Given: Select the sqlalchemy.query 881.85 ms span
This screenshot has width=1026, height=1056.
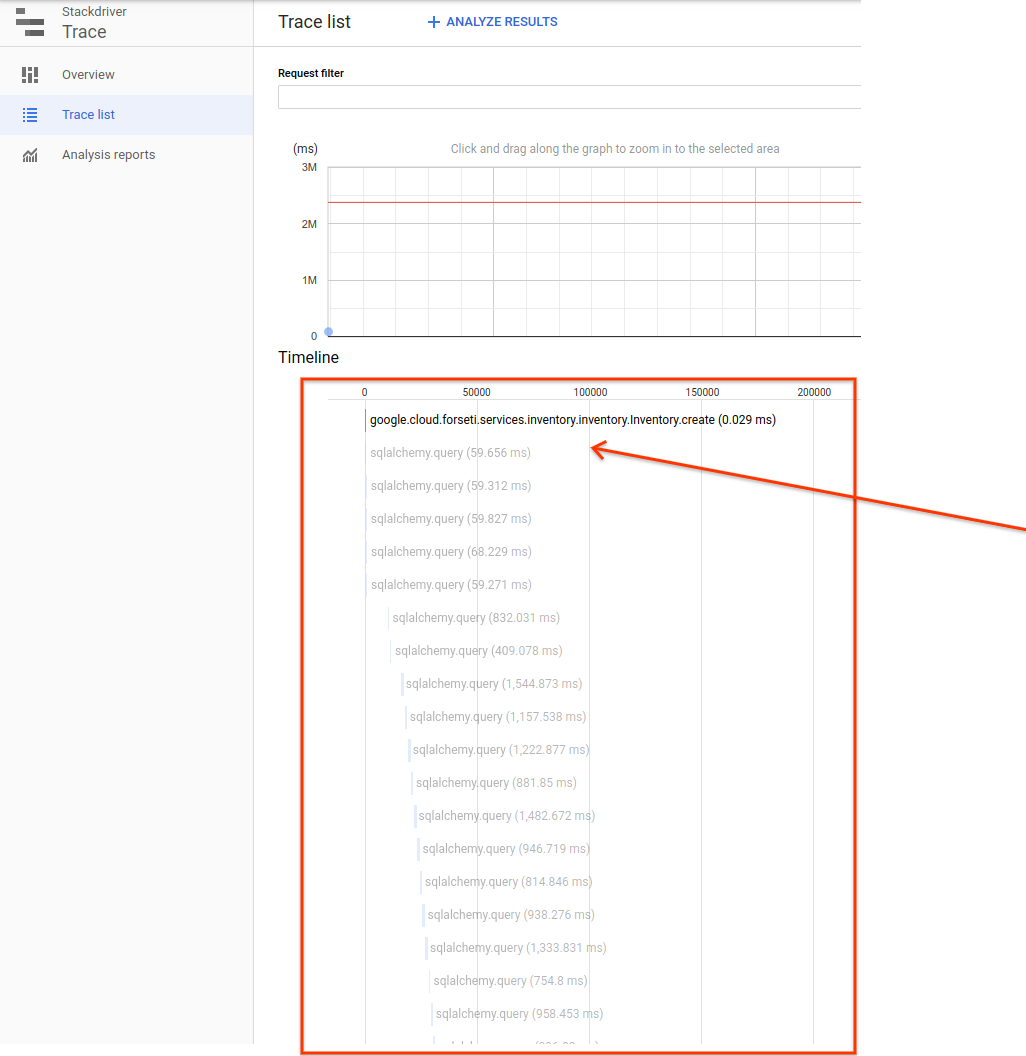Looking at the screenshot, I should pos(496,783).
